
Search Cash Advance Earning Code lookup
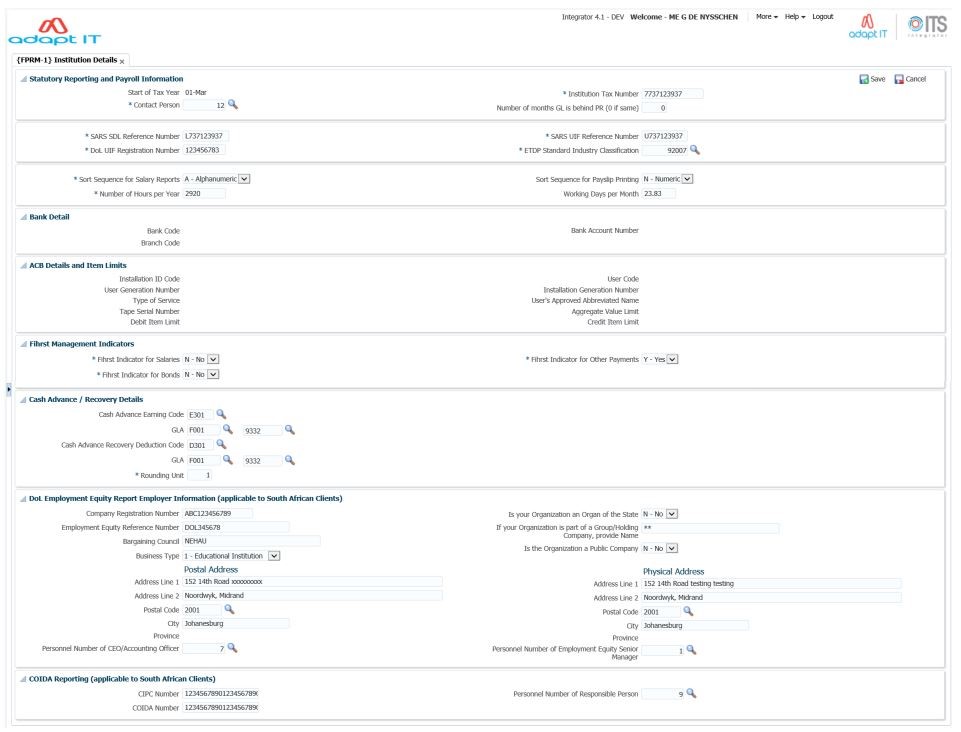[x=222, y=414]
